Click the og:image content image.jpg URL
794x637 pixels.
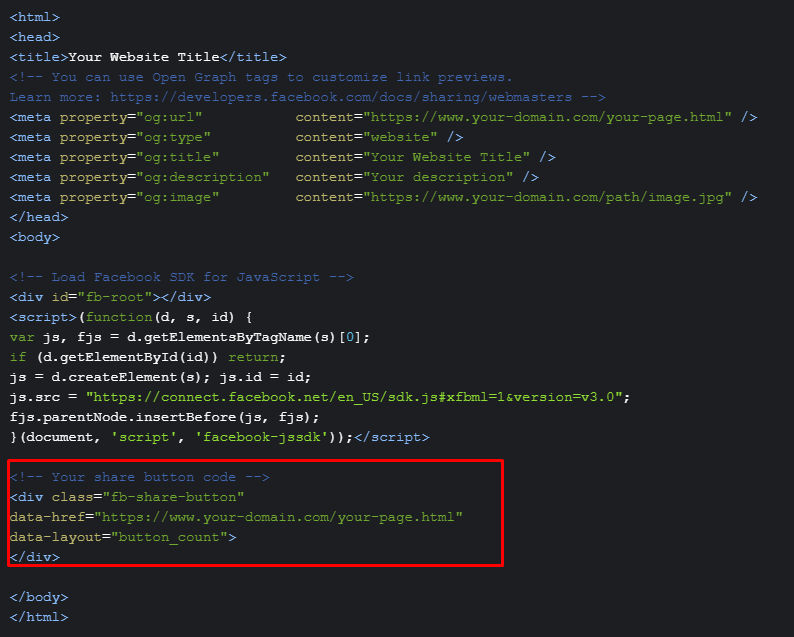(x=548, y=197)
